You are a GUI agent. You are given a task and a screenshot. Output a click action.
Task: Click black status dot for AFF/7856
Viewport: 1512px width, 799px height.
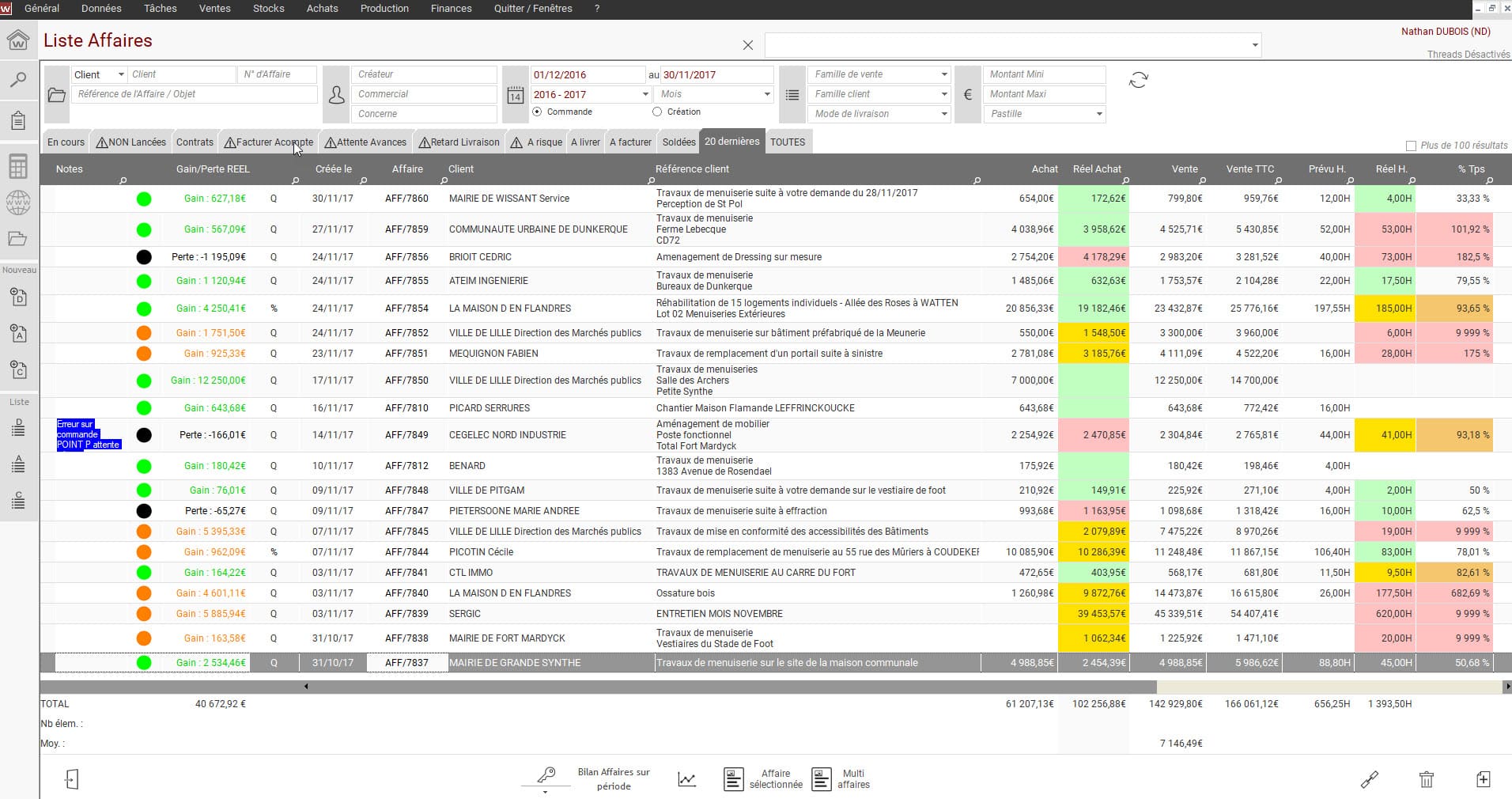tap(144, 257)
